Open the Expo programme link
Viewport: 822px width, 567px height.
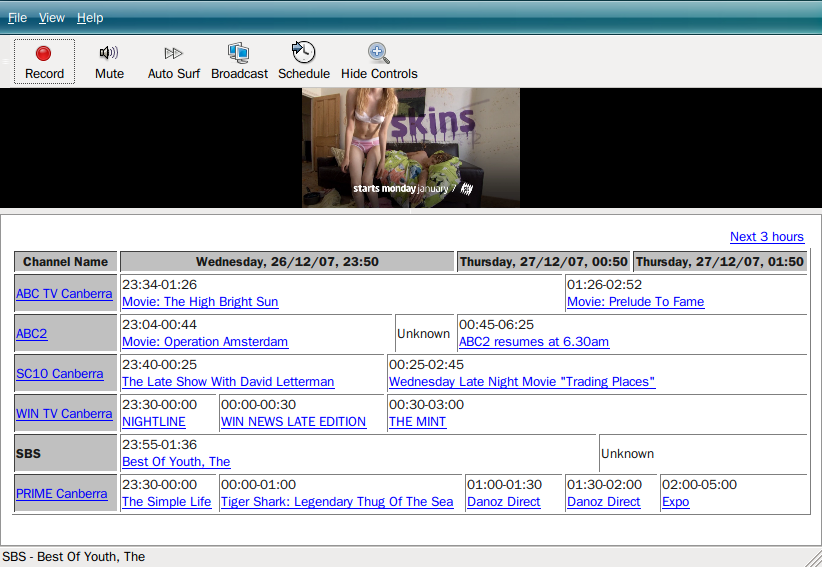tap(675, 501)
